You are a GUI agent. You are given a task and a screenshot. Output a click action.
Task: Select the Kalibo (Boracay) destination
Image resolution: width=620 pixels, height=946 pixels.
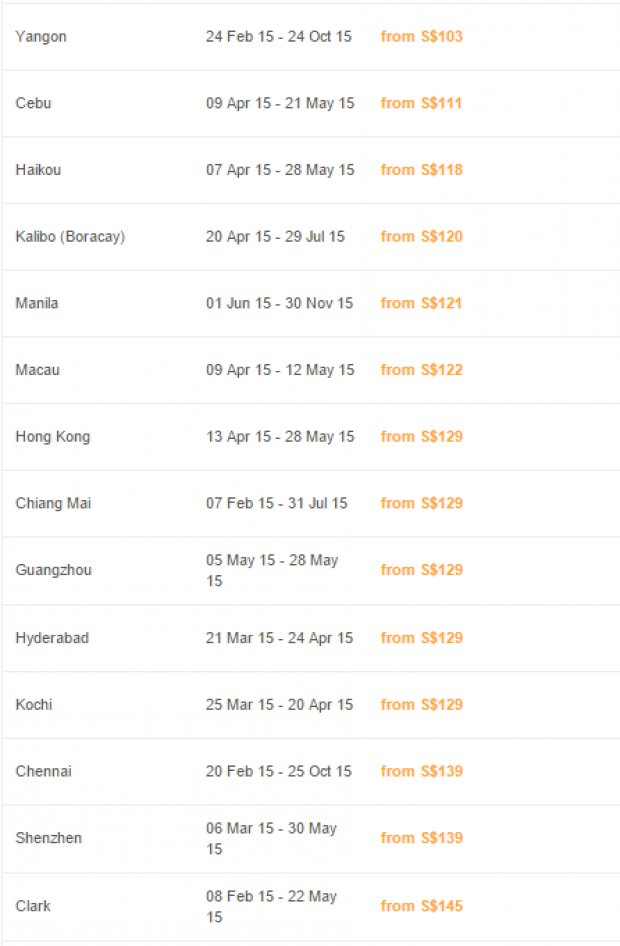tap(70, 236)
